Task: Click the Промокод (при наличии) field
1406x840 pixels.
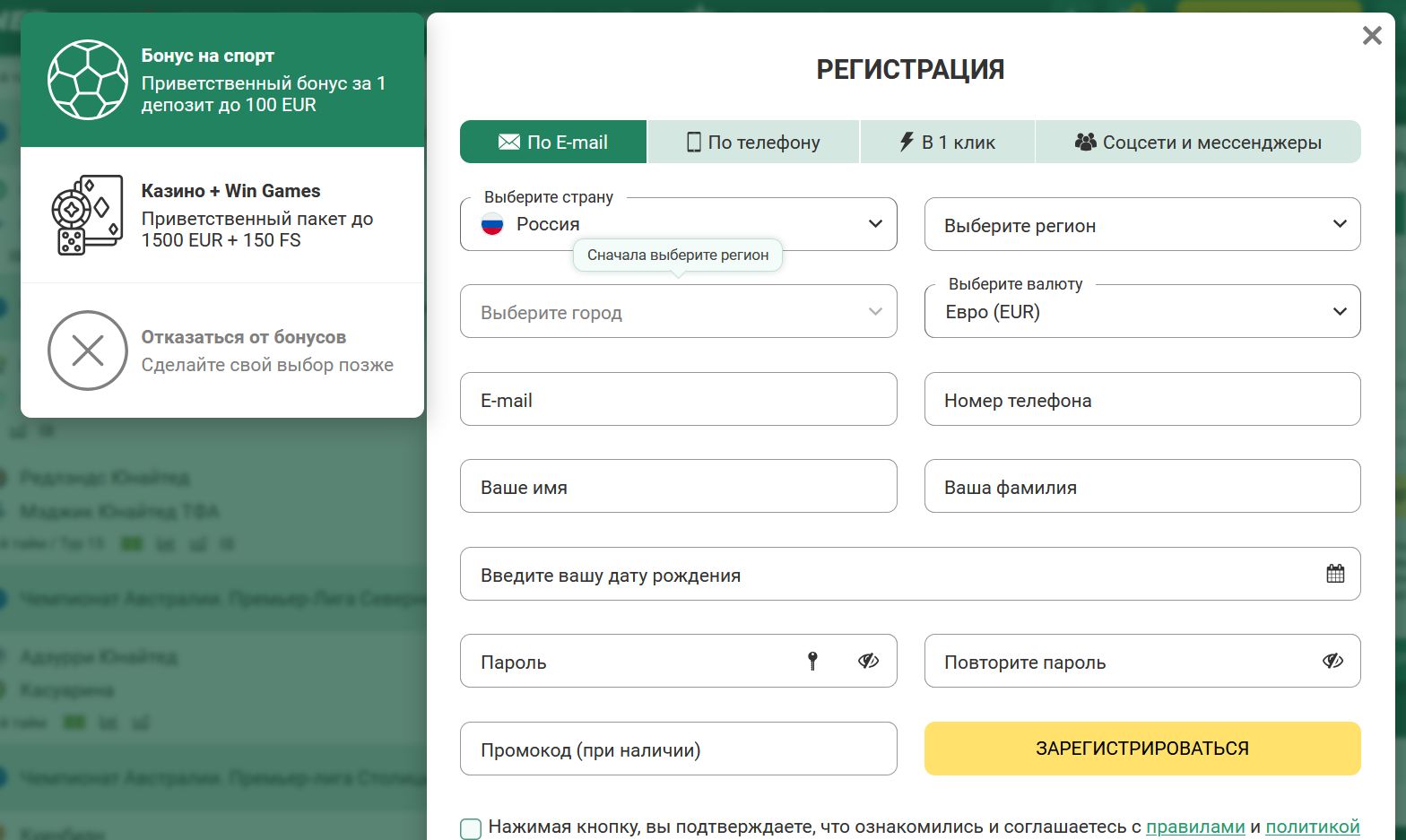Action: pos(678,749)
